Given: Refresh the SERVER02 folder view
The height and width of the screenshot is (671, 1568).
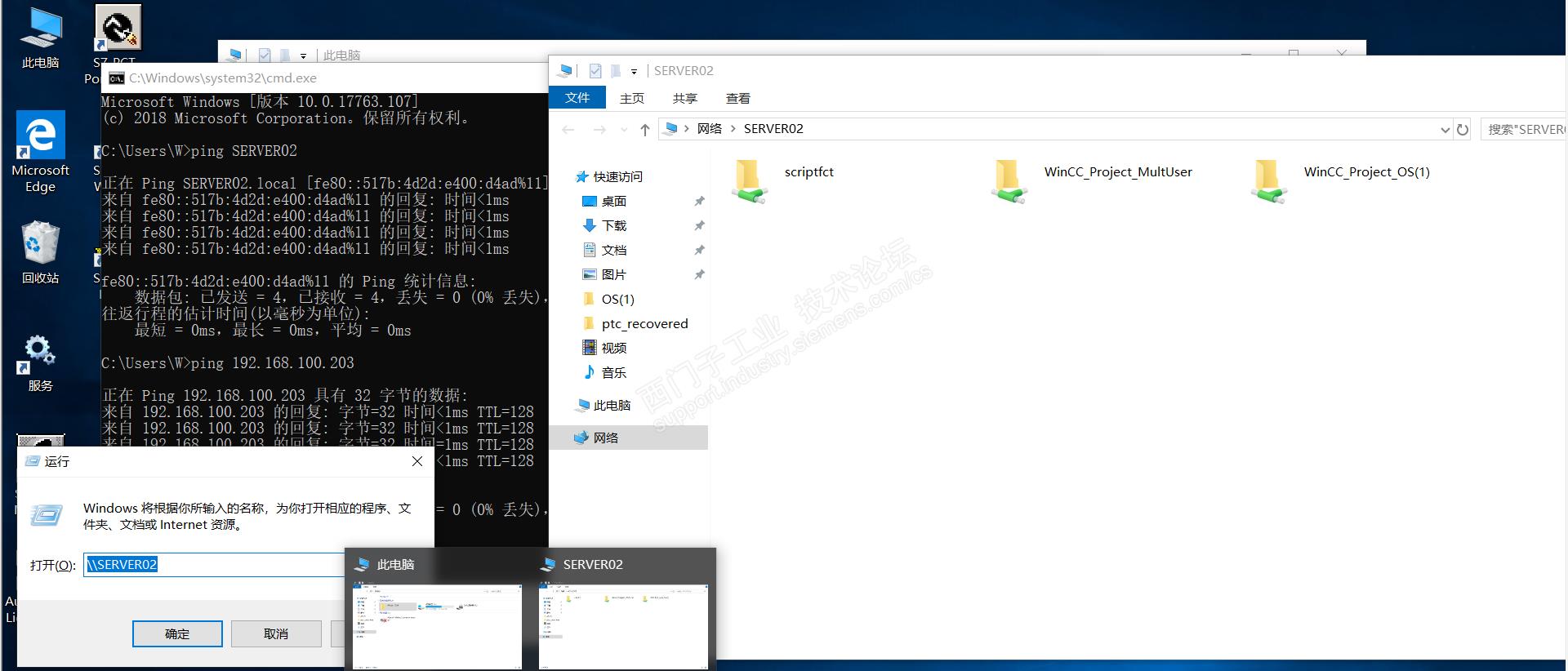Looking at the screenshot, I should click(x=1463, y=129).
